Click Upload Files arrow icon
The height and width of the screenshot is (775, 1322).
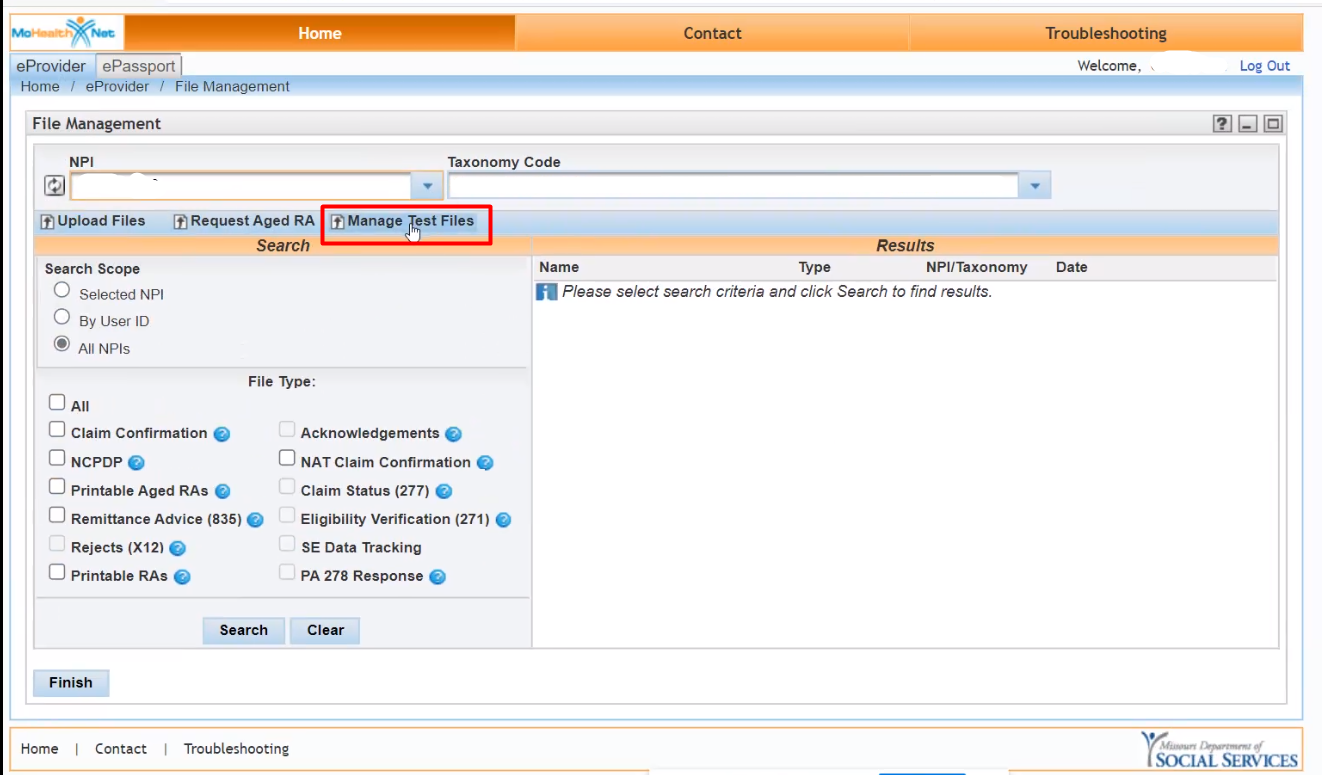click(47, 222)
